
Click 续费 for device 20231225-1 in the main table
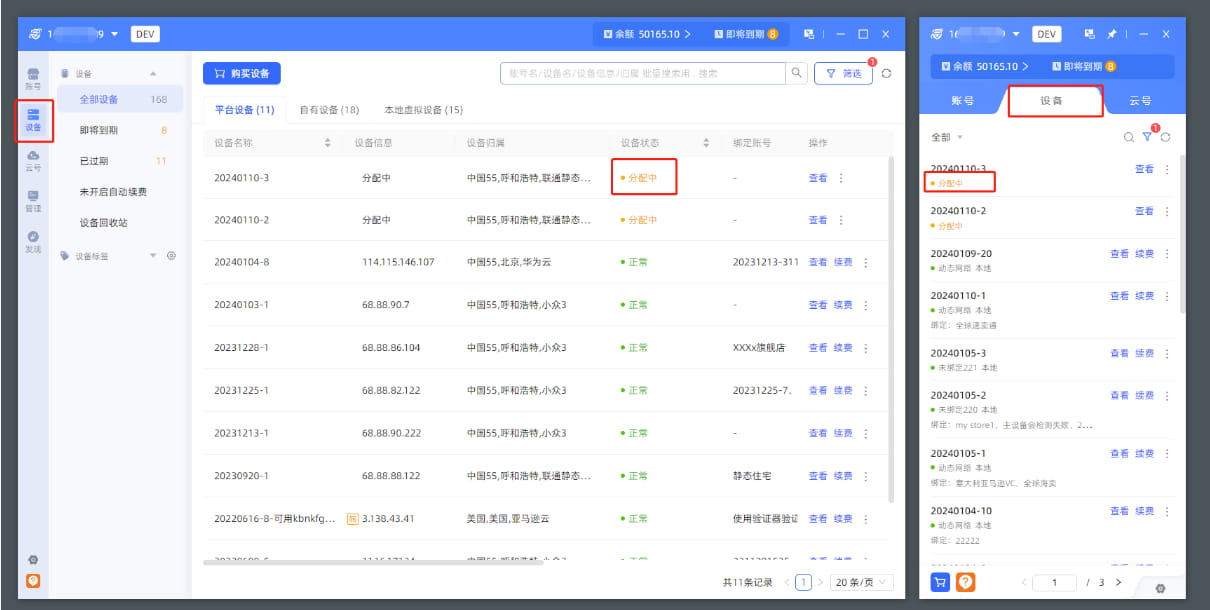(x=843, y=390)
